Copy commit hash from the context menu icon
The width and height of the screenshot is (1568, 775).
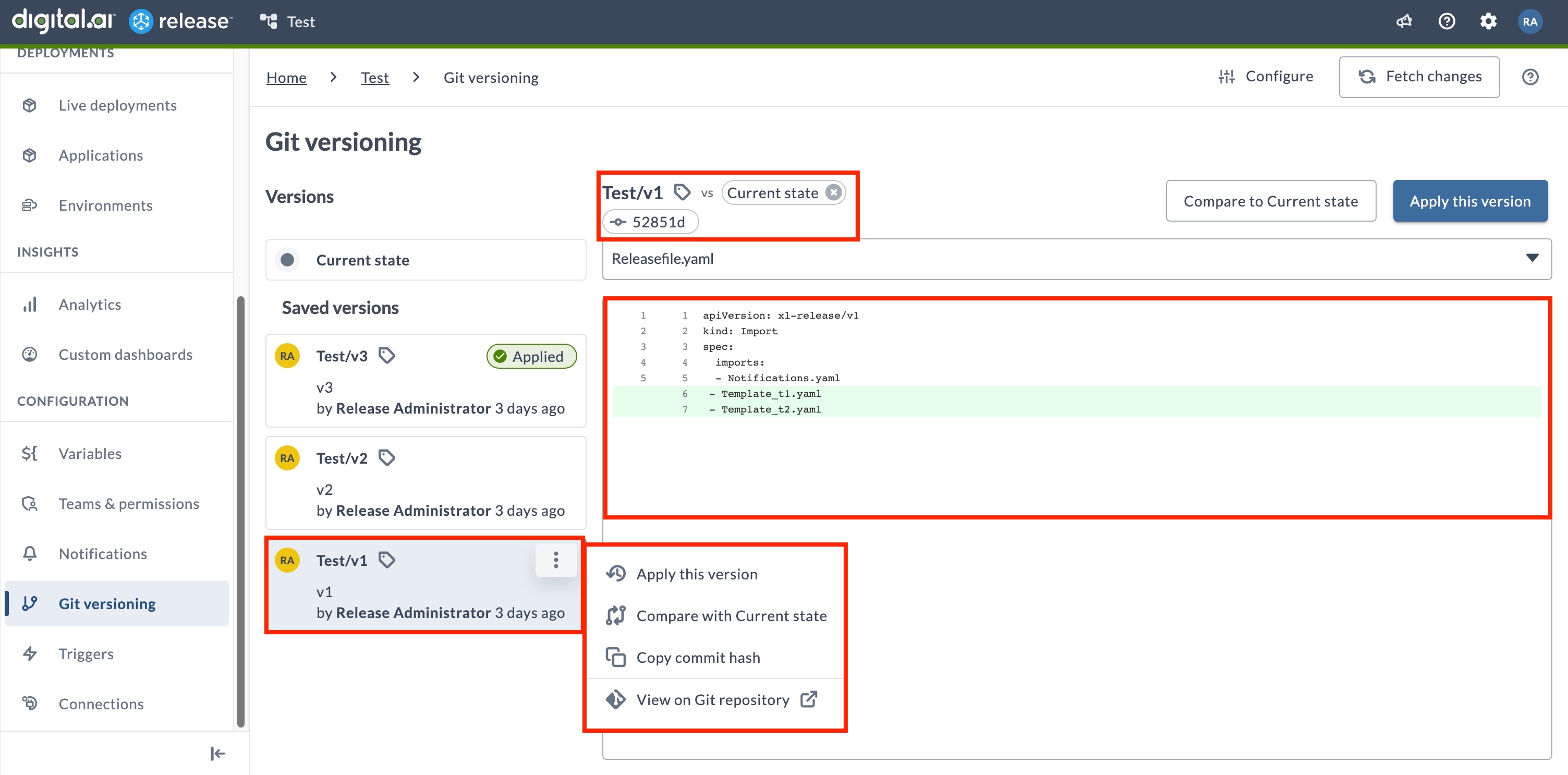615,657
